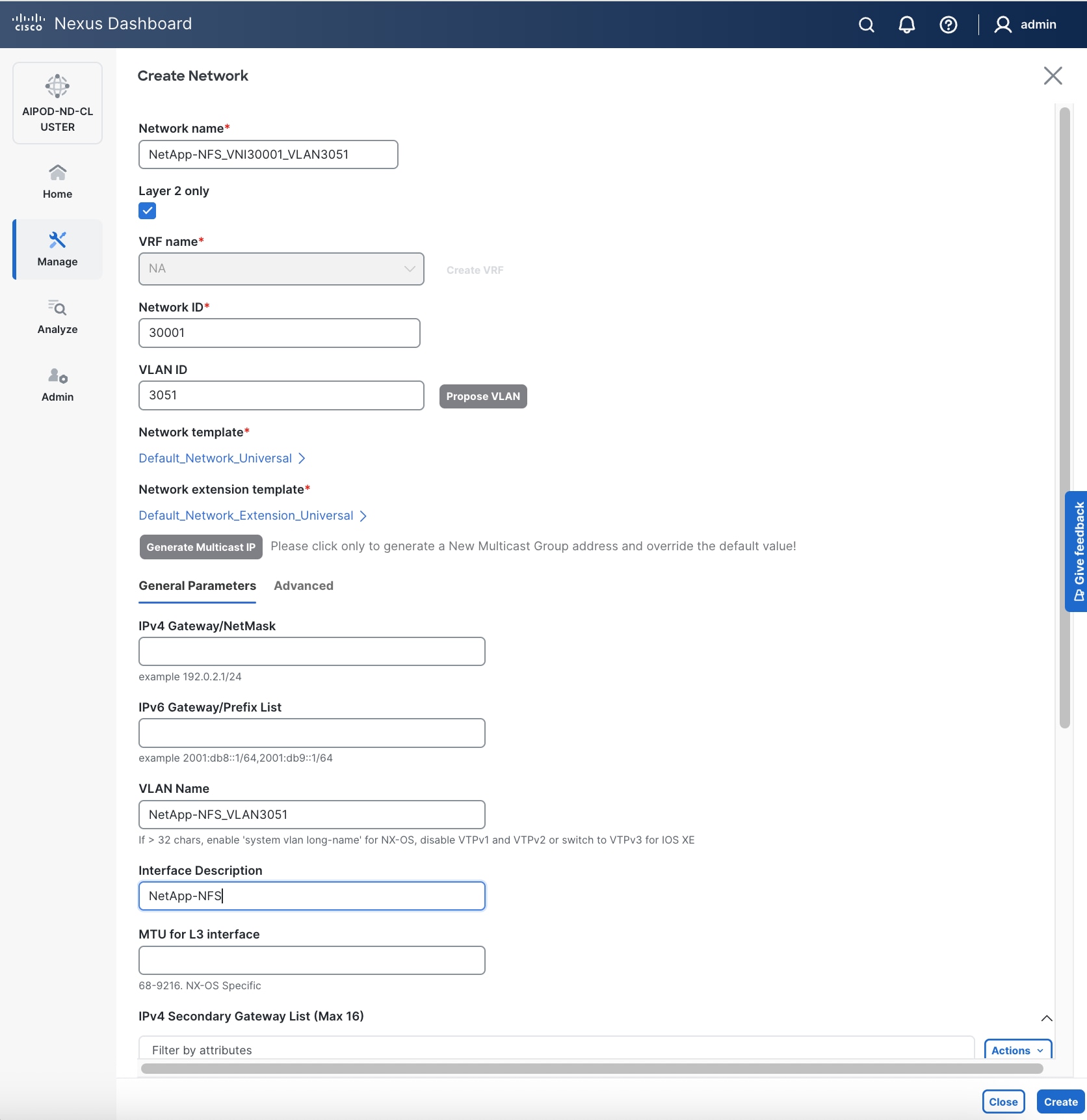Select Manage in the left sidebar
The height and width of the screenshot is (1120, 1087).
point(57,249)
